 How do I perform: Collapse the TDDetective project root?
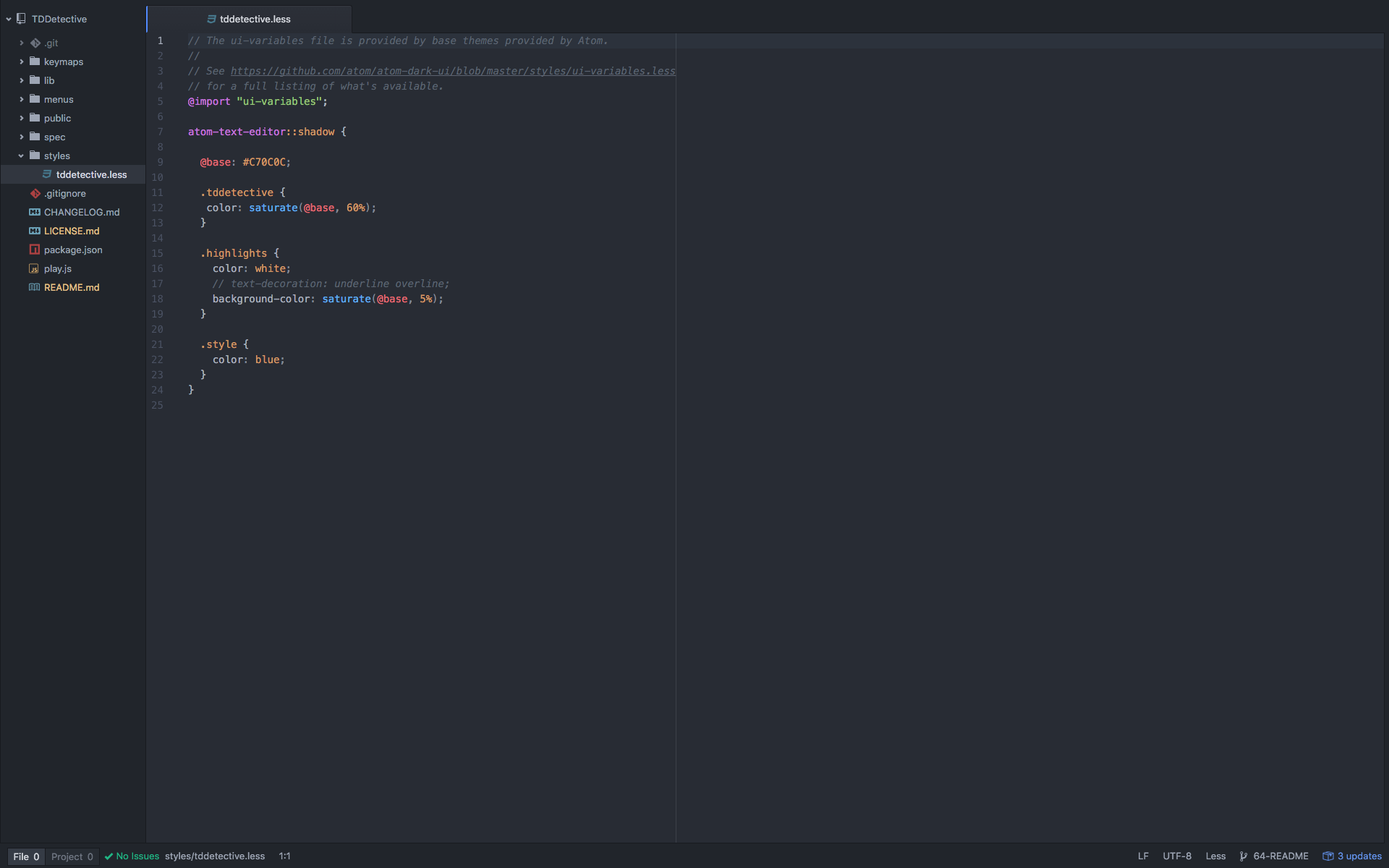pos(9,19)
